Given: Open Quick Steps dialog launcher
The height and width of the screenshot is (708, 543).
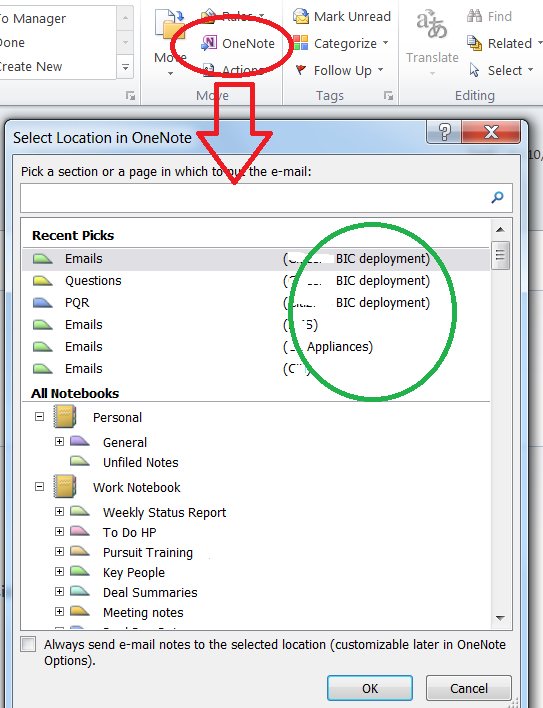Looking at the screenshot, I should pos(130,95).
